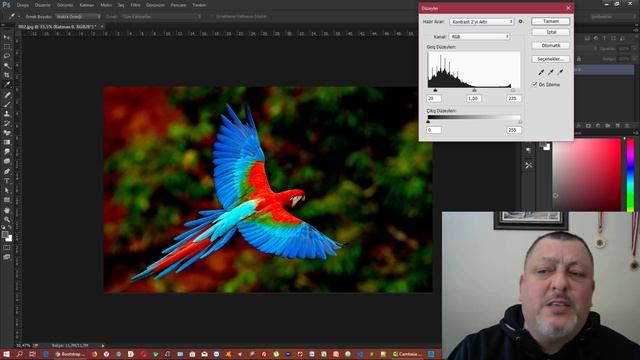This screenshot has height=360, width=640.
Task: Select the Brush tool
Action: point(7,104)
